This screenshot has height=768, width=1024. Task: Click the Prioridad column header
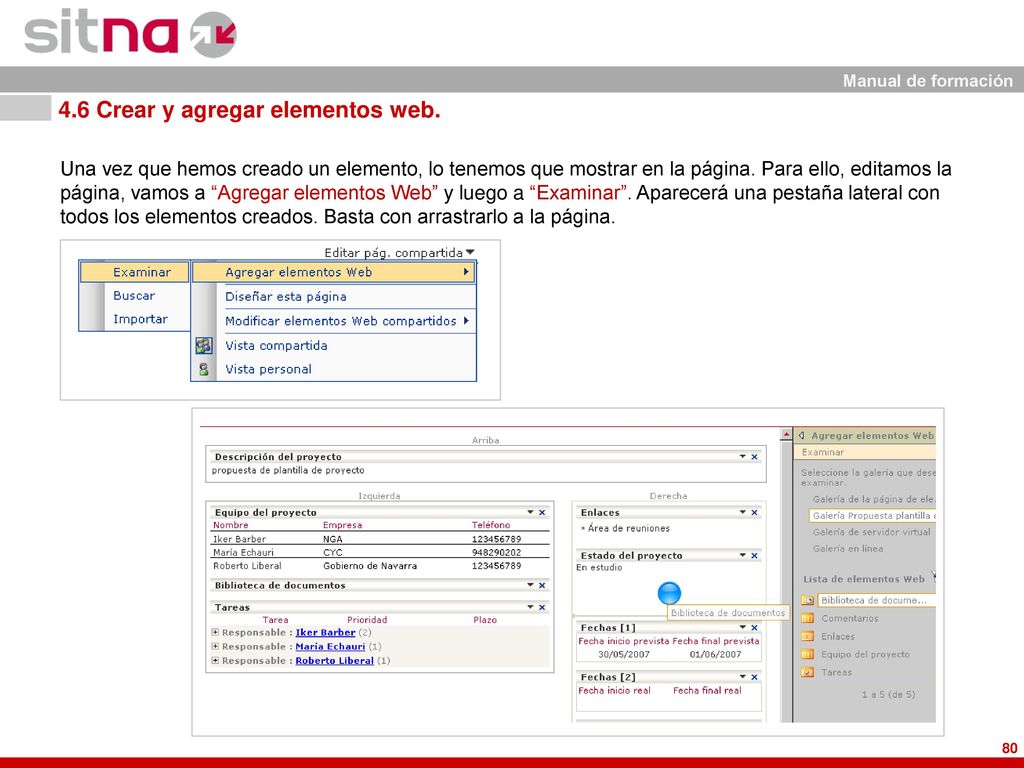pos(367,620)
